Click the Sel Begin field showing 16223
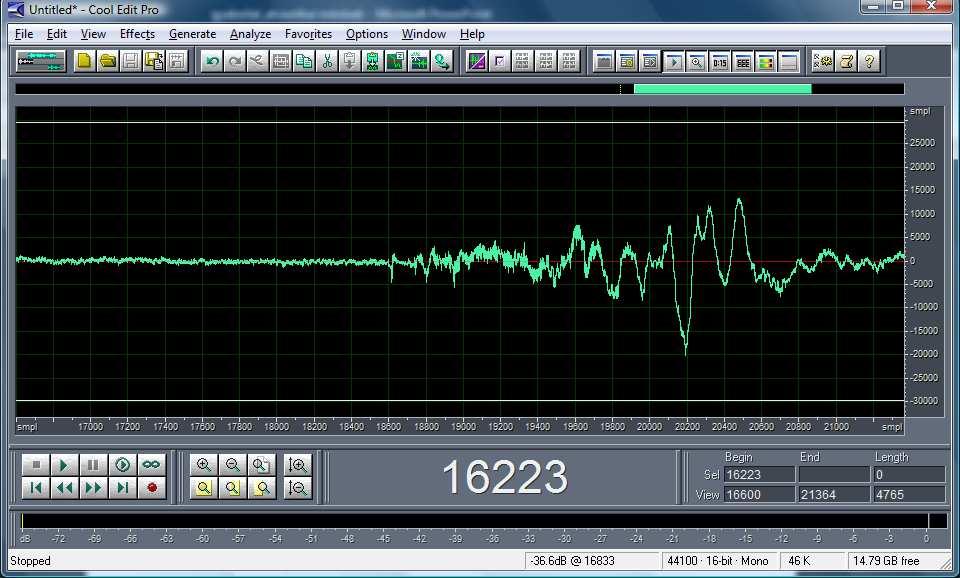Image resolution: width=960 pixels, height=578 pixels. coord(759,475)
